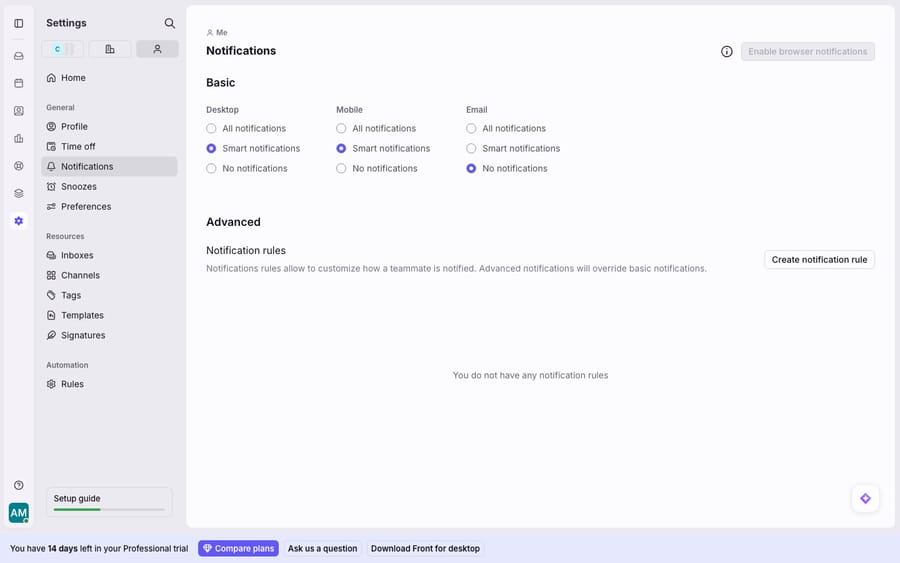Open the Setup guide progress card
Viewport: 900px width, 563px height.
tap(109, 502)
